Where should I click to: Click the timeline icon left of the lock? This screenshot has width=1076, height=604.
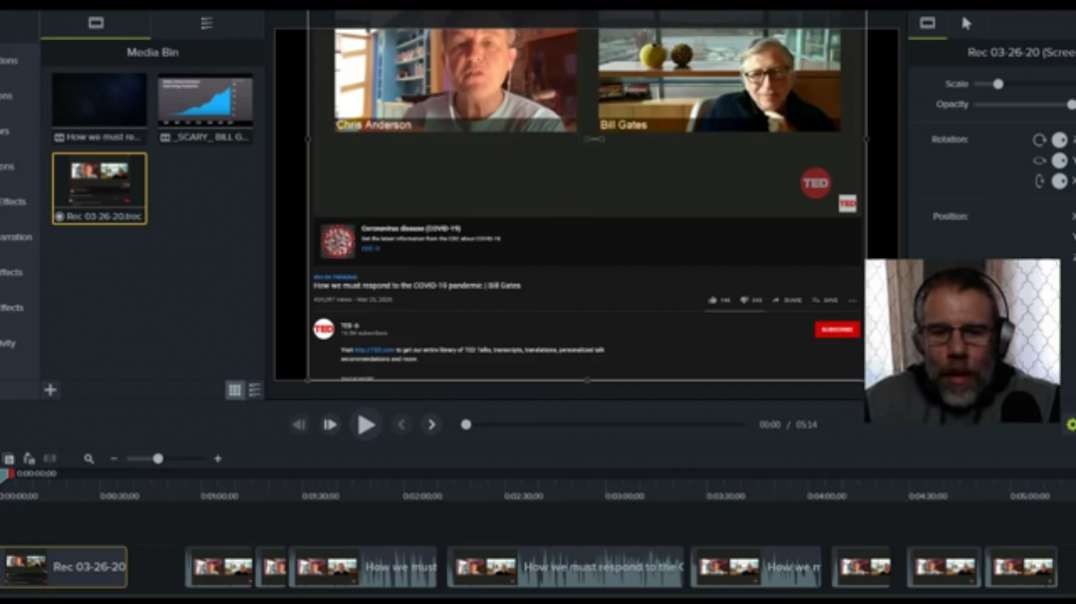pyautogui.click(x=9, y=458)
